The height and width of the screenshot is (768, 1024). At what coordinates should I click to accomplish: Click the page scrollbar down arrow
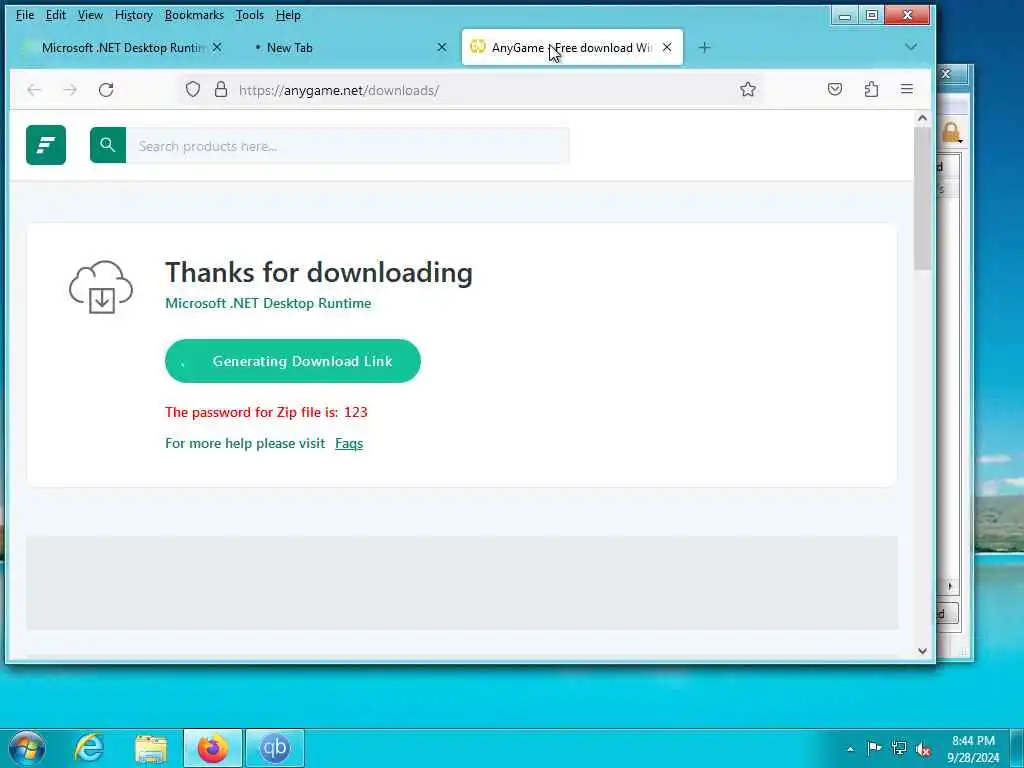[922, 650]
